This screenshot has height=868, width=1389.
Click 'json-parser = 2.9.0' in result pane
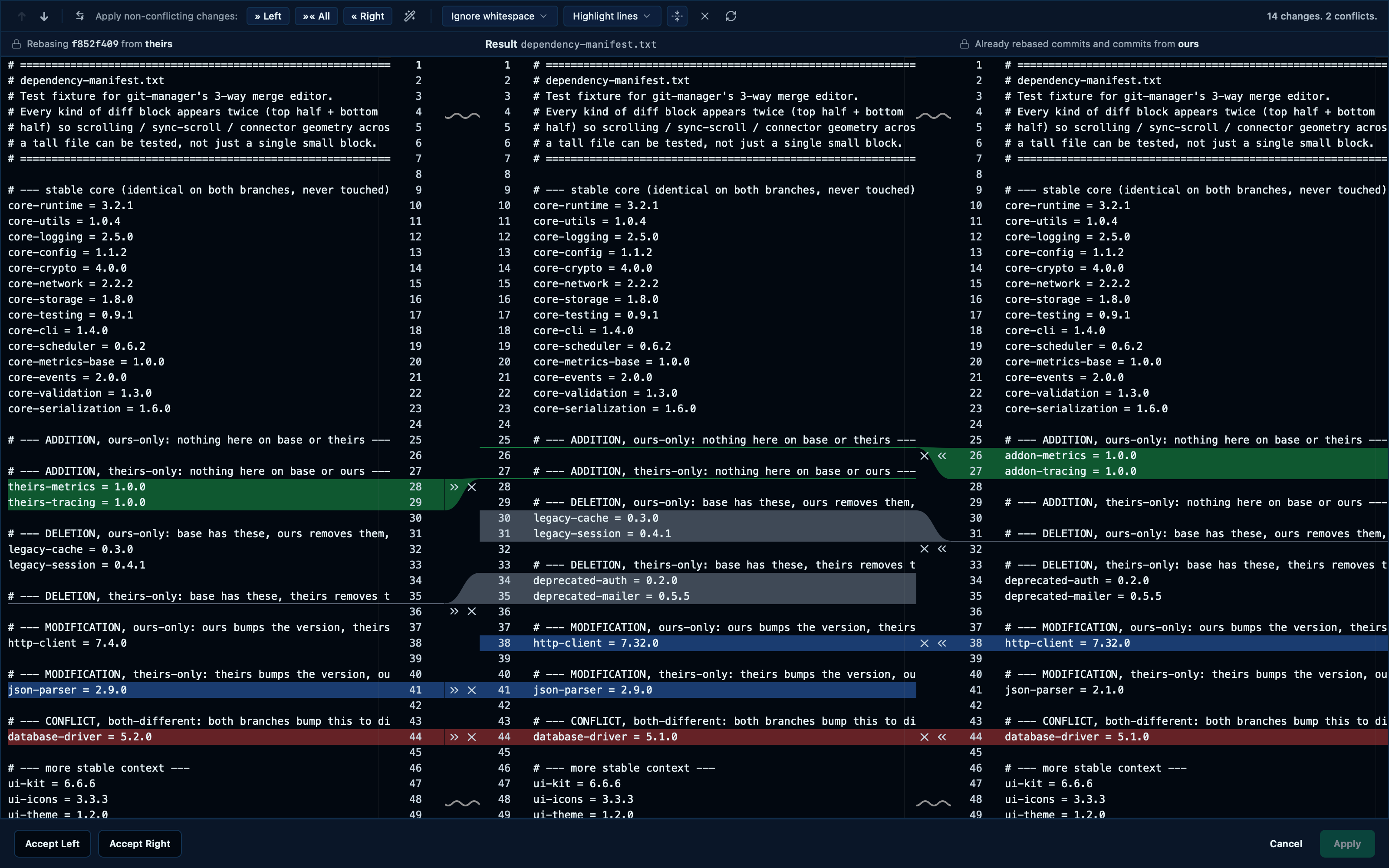(592, 690)
